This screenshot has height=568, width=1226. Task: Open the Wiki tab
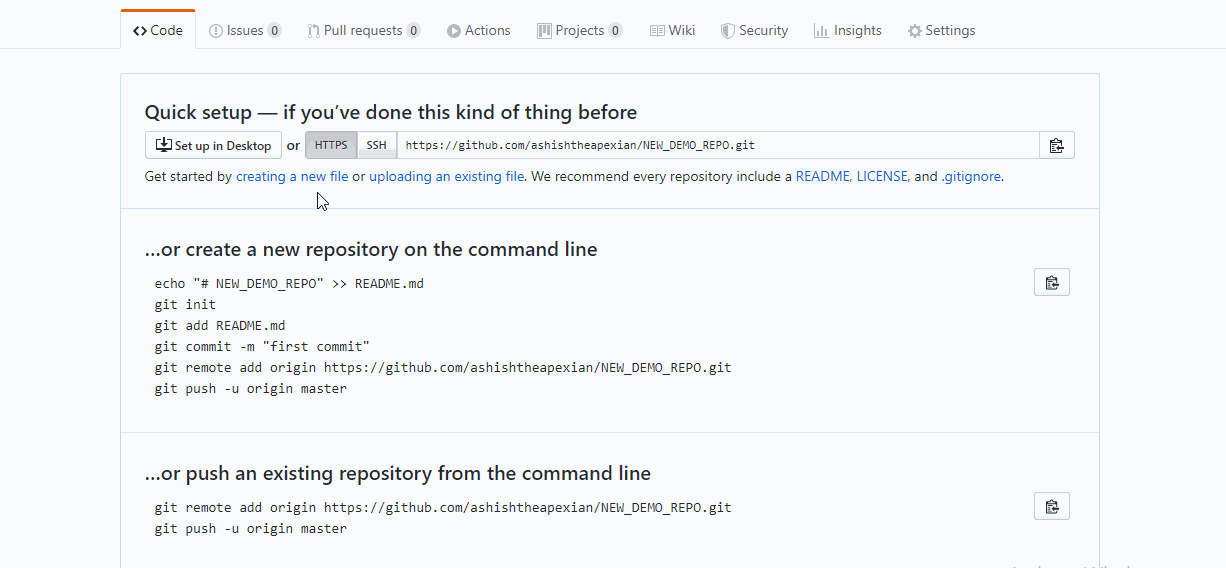click(x=672, y=30)
